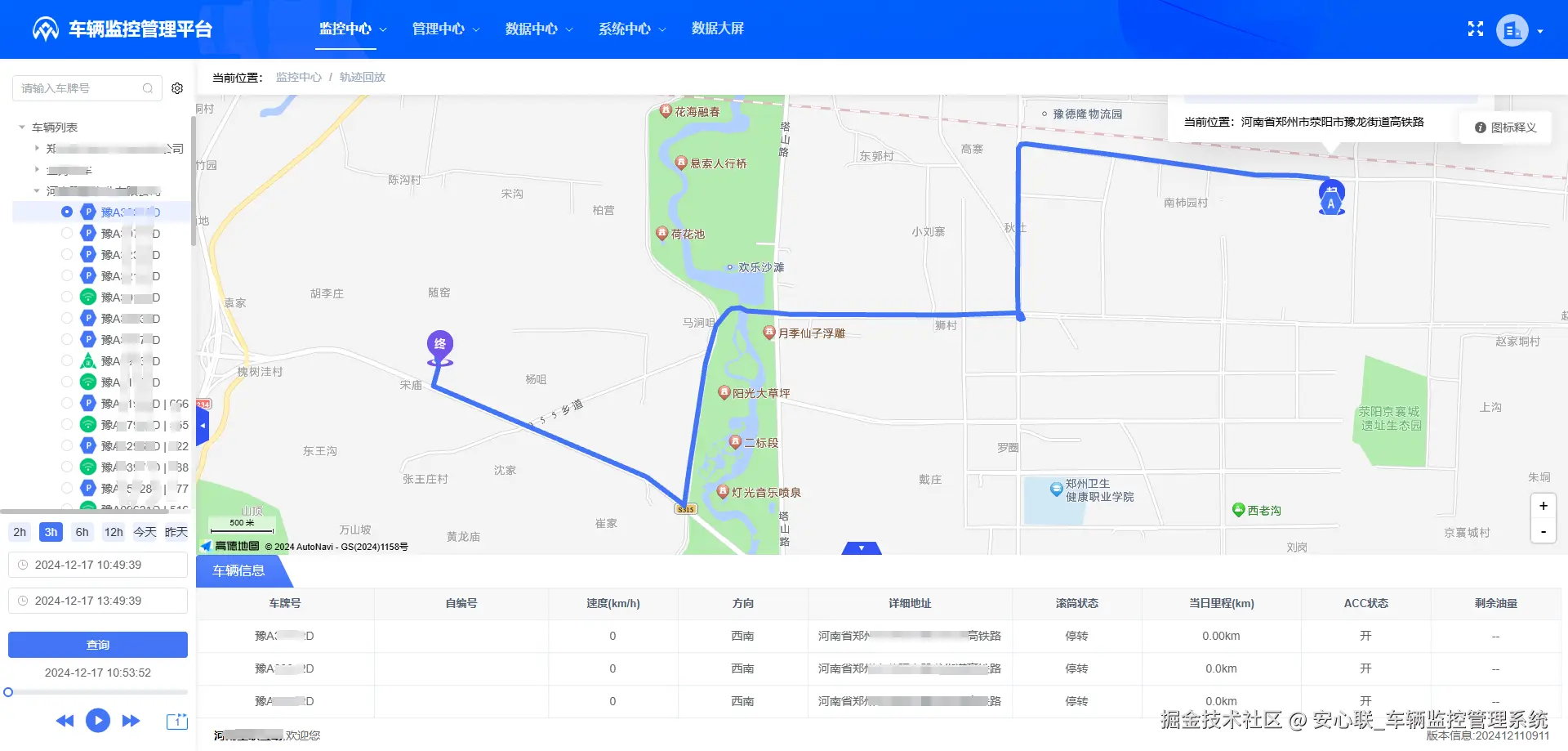
Task: Click the 花海融春 scenic spot marker
Action: tap(666, 111)
